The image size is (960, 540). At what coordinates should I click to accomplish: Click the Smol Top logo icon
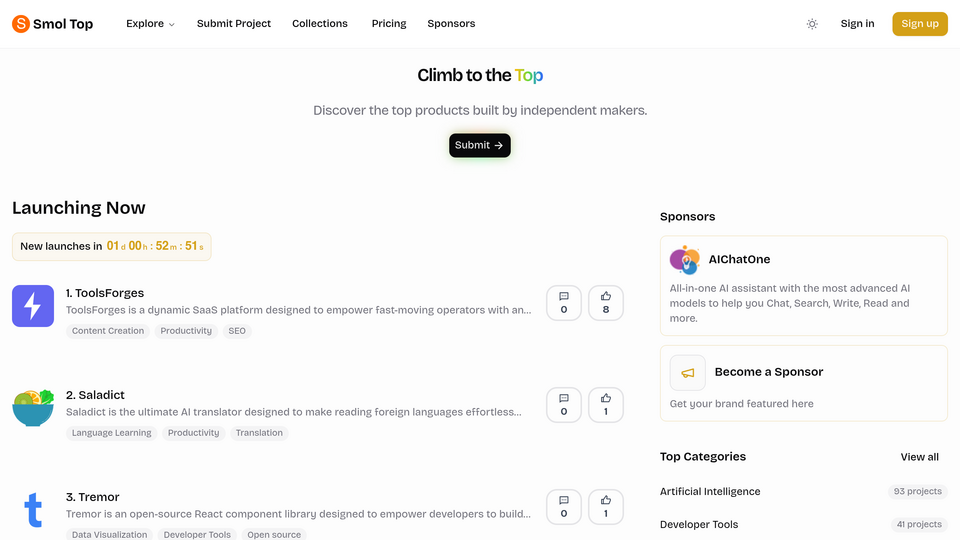[21, 24]
